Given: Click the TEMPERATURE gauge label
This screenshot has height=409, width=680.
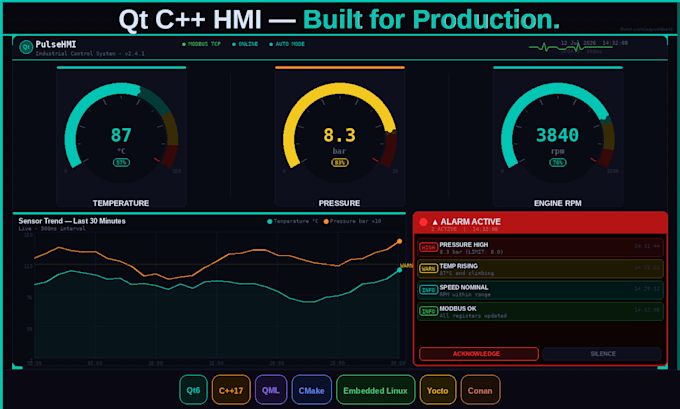Looking at the screenshot, I should (x=121, y=203).
